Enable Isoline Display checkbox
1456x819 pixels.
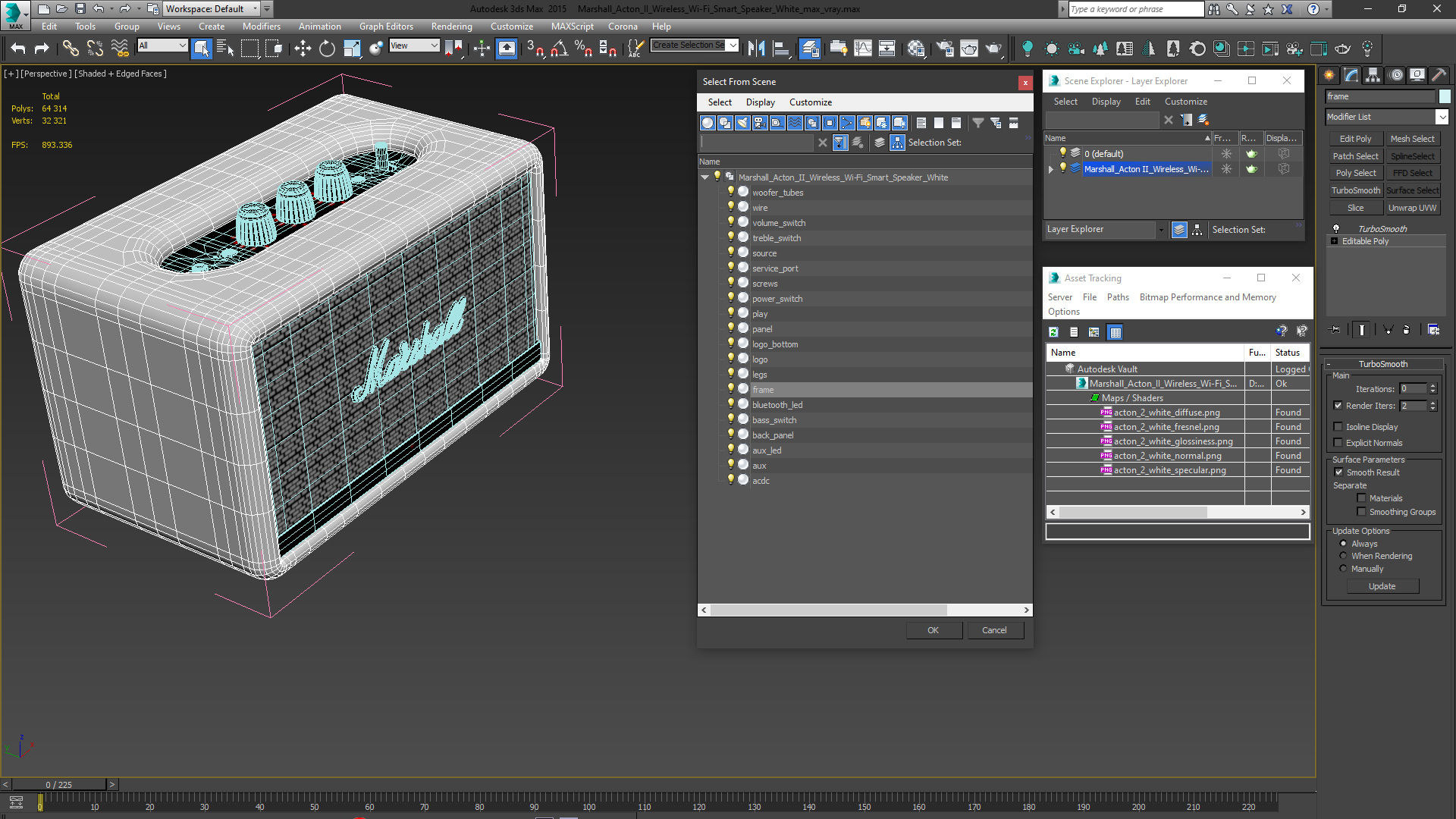pos(1338,427)
